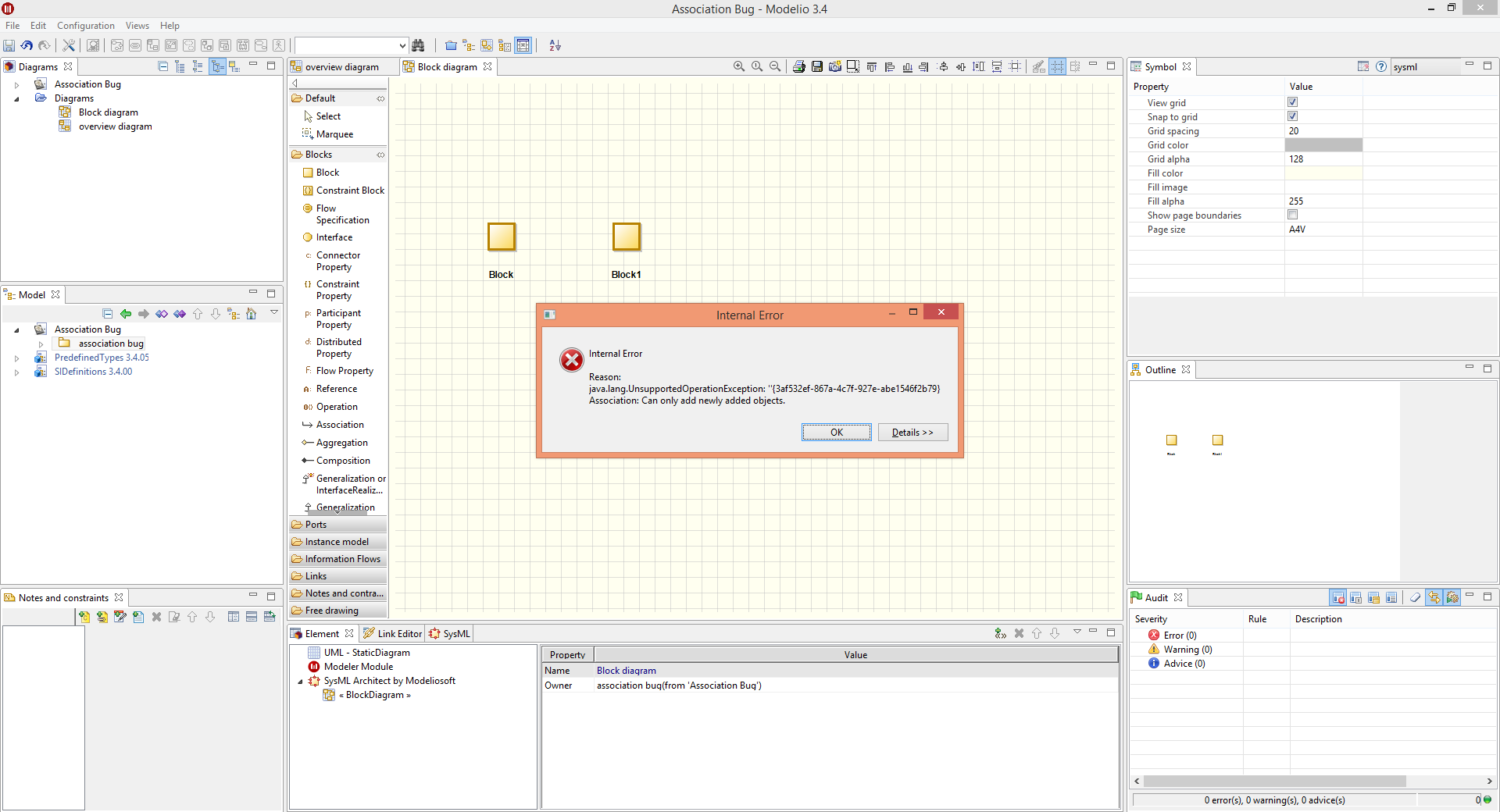This screenshot has height=812, width=1500.
Task: Switch to the overview diagram tab
Action: [341, 67]
